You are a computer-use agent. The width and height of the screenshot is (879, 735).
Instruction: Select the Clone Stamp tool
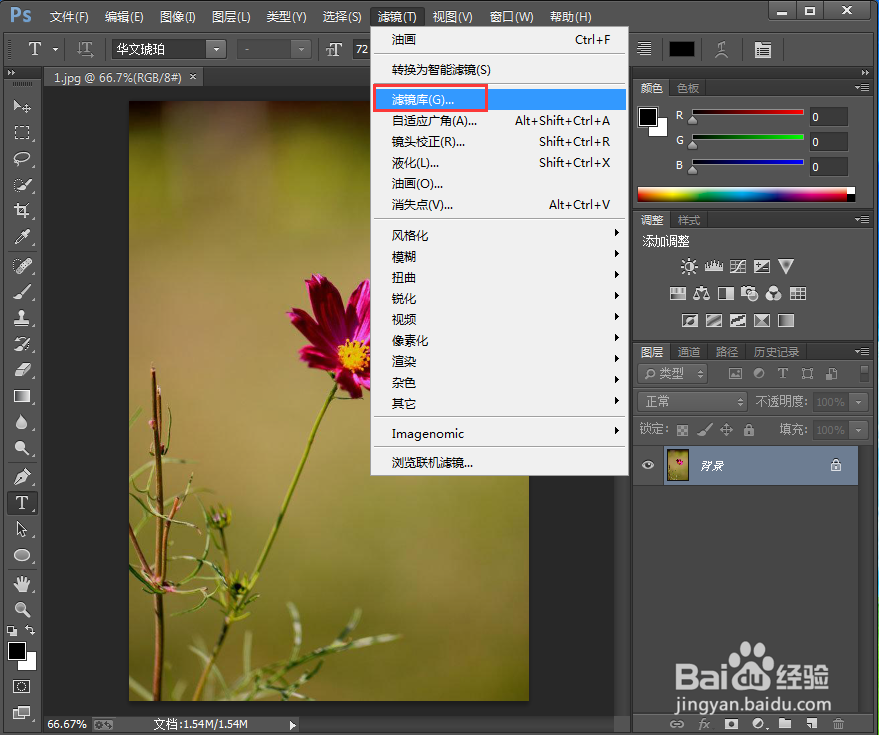click(x=22, y=317)
